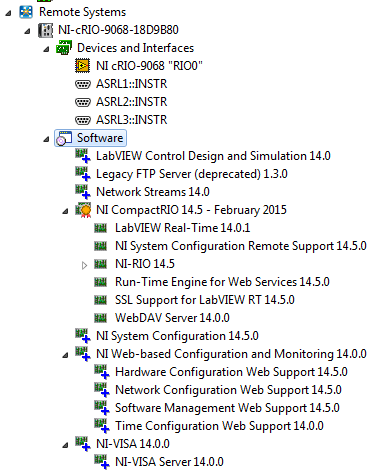Select Hardware Configuration Web Support 14.5.0 text
The height and width of the screenshot is (471, 383).
click(231, 372)
